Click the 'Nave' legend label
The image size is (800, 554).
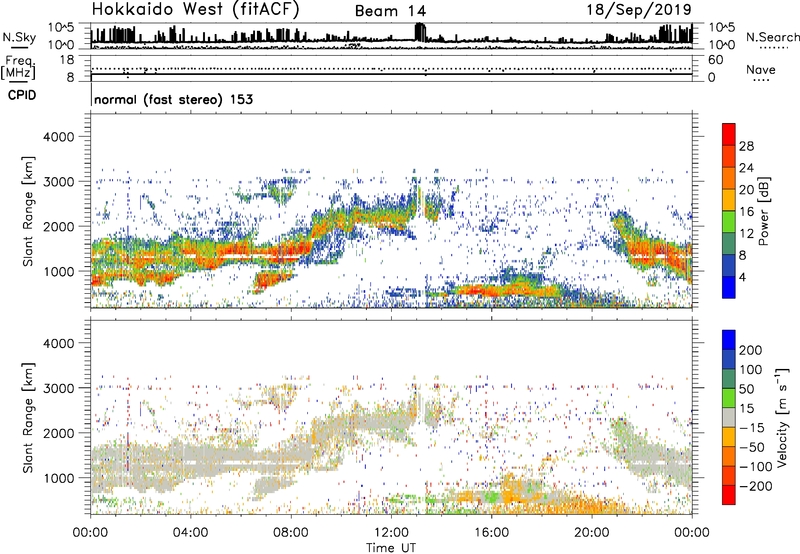point(761,70)
